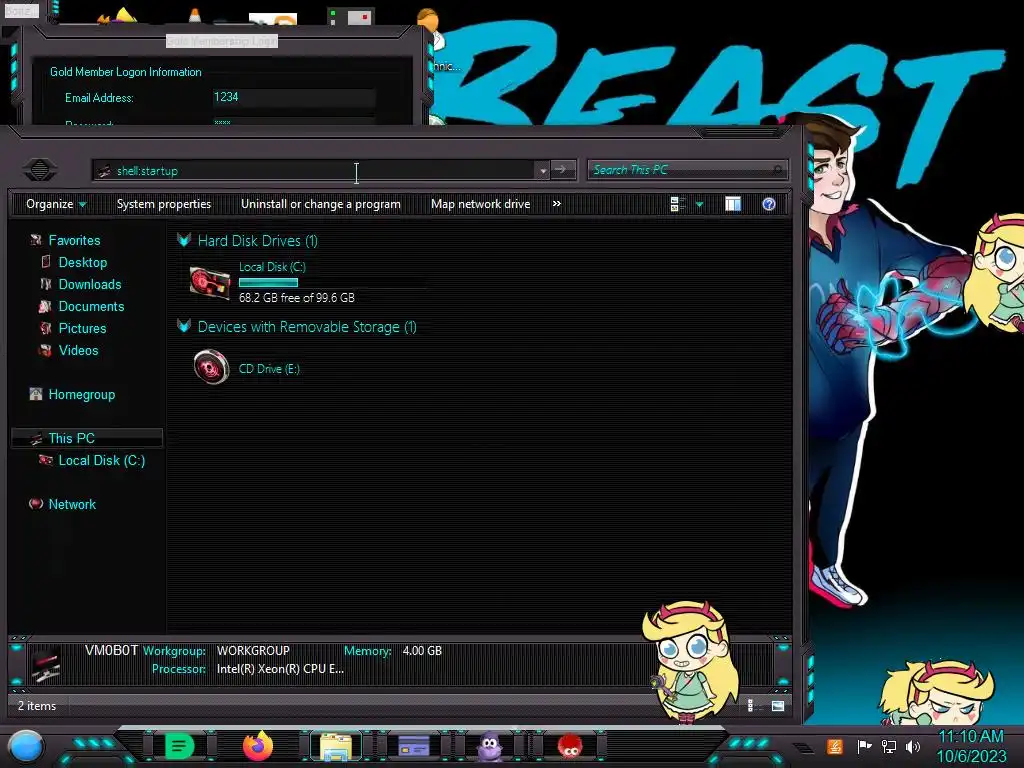The width and height of the screenshot is (1024, 768).
Task: Click the back navigation button in Explorer
Action: pyautogui.click(x=40, y=170)
